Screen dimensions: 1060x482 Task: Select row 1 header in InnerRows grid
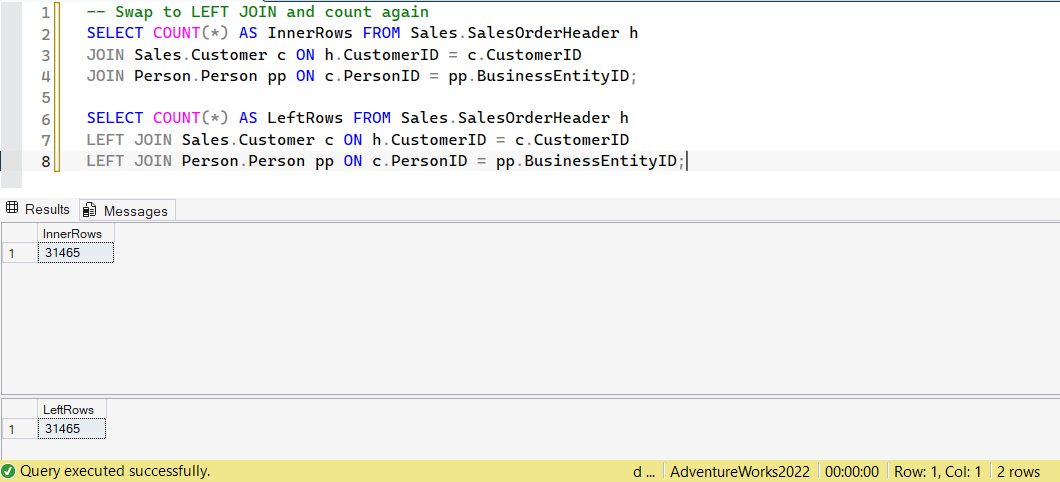pyautogui.click(x=20, y=253)
